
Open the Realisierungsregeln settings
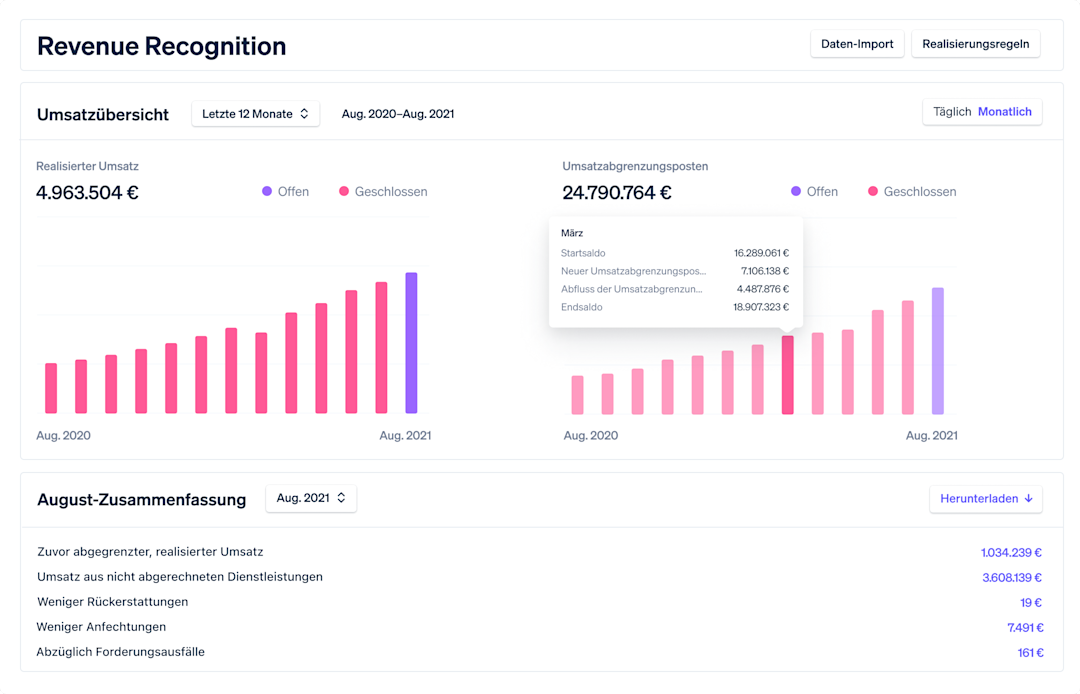click(975, 44)
